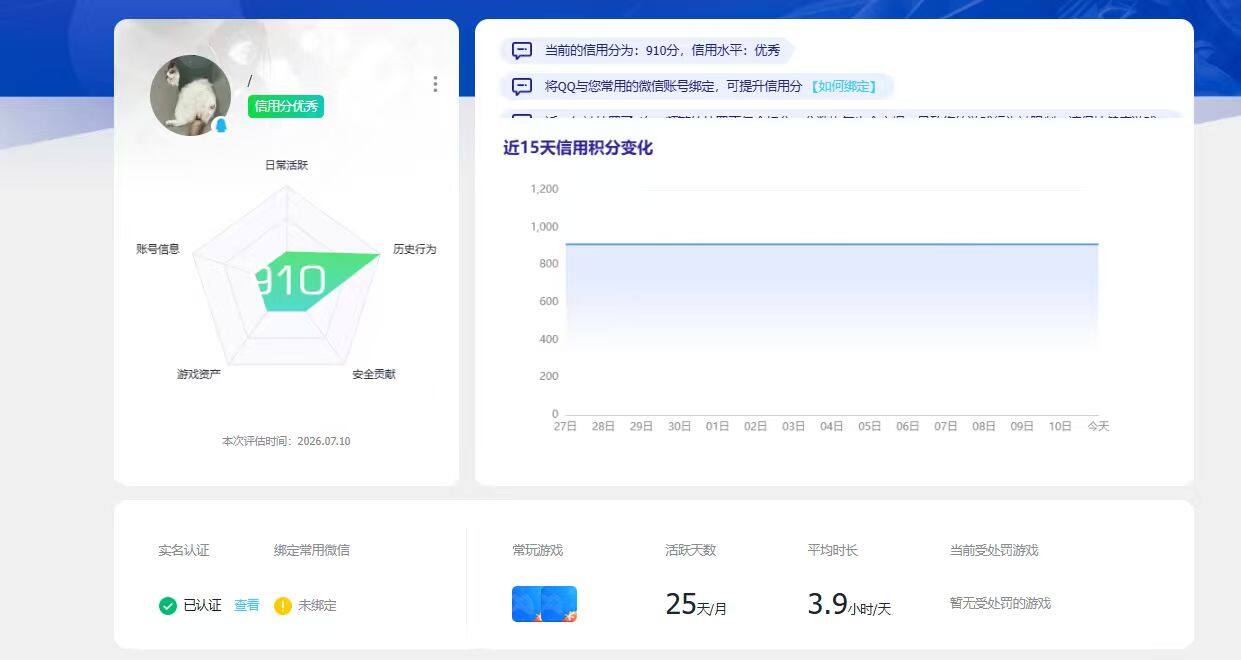Click the 当前受处罚游戏 label

click(x=994, y=550)
